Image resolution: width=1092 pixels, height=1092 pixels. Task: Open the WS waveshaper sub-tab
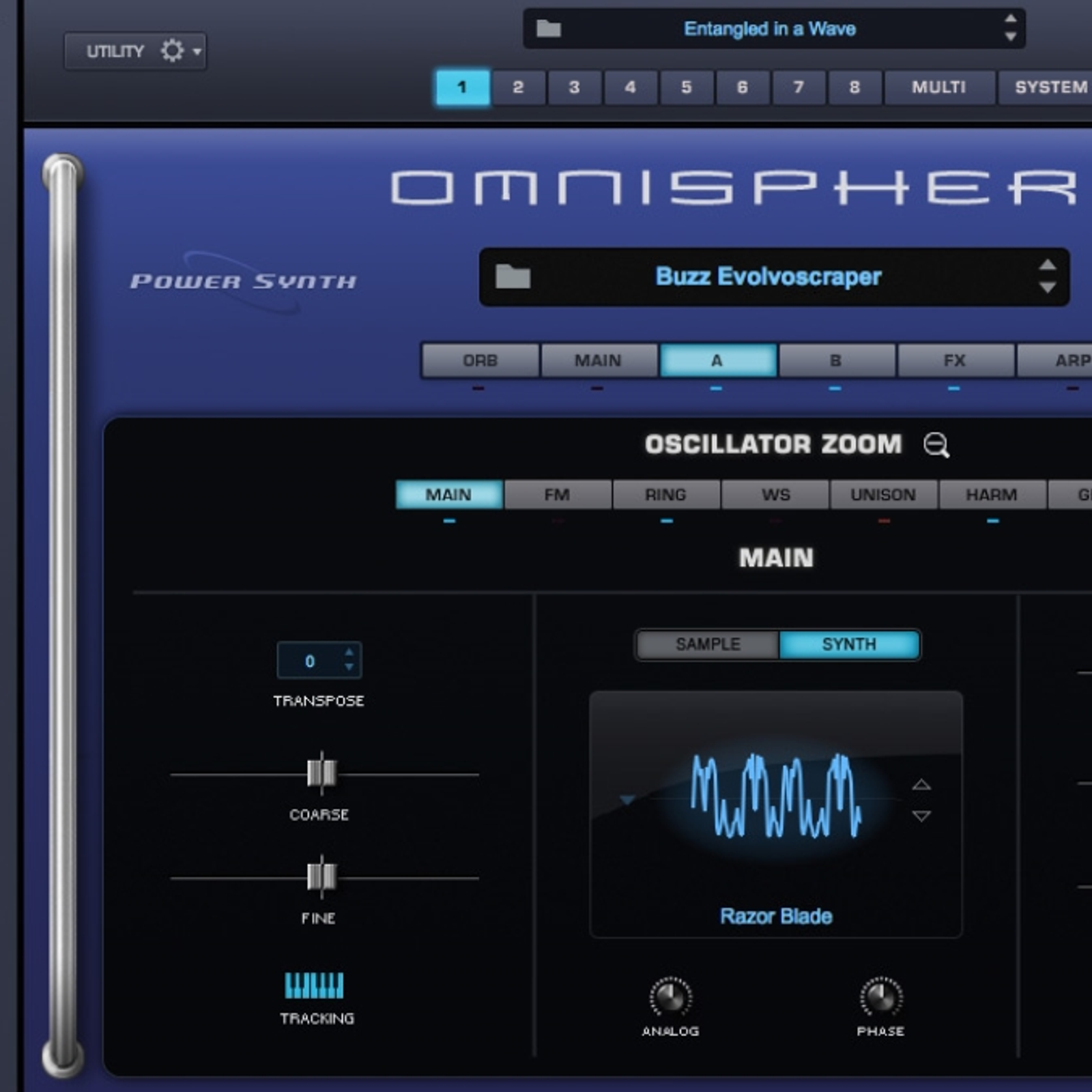[x=775, y=494]
